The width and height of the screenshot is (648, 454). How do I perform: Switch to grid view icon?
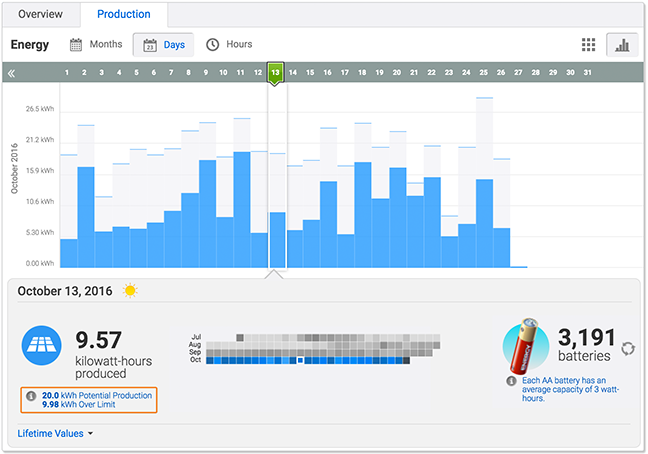[588, 45]
